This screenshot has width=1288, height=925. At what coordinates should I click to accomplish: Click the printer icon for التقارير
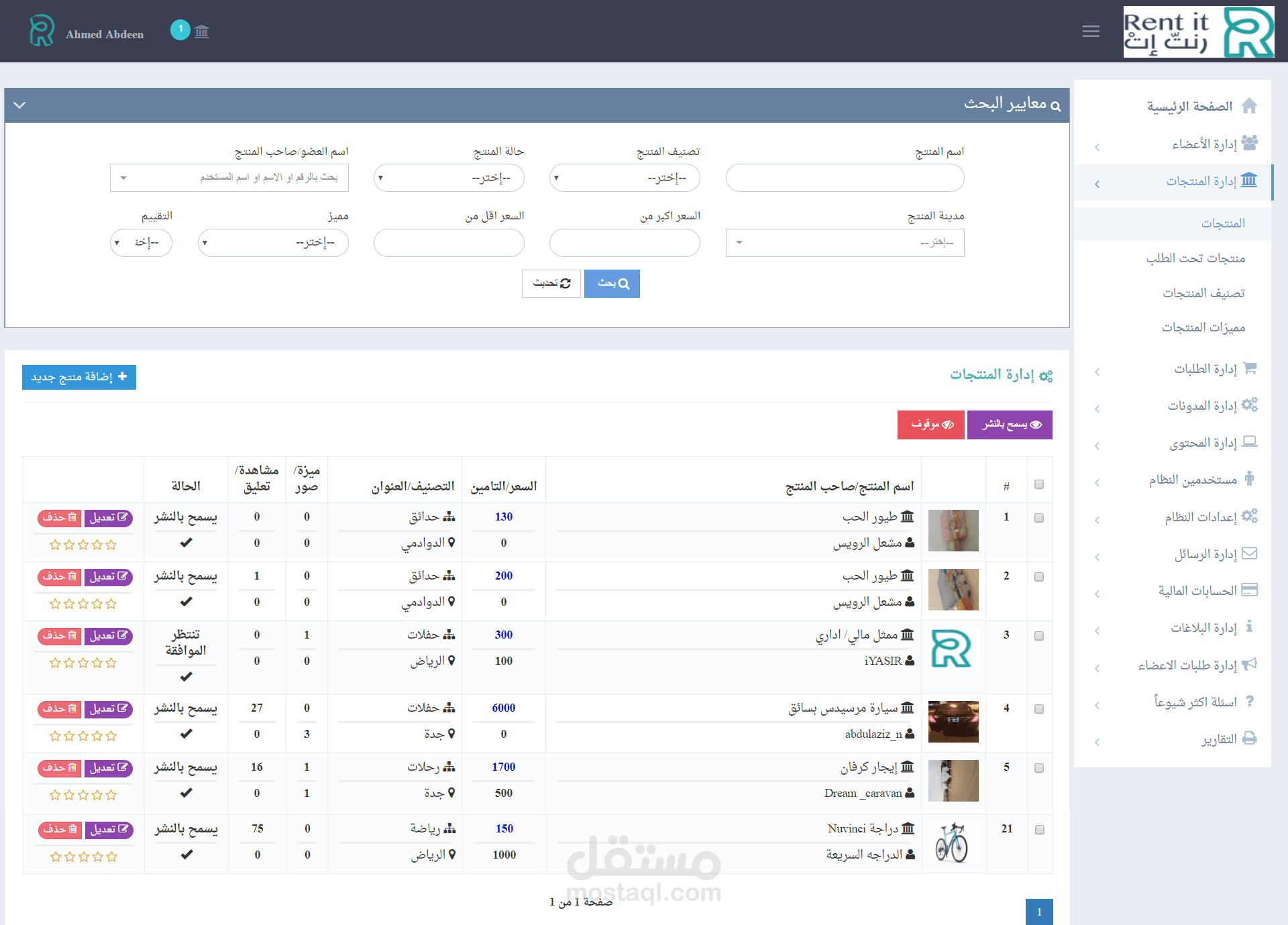coord(1249,739)
